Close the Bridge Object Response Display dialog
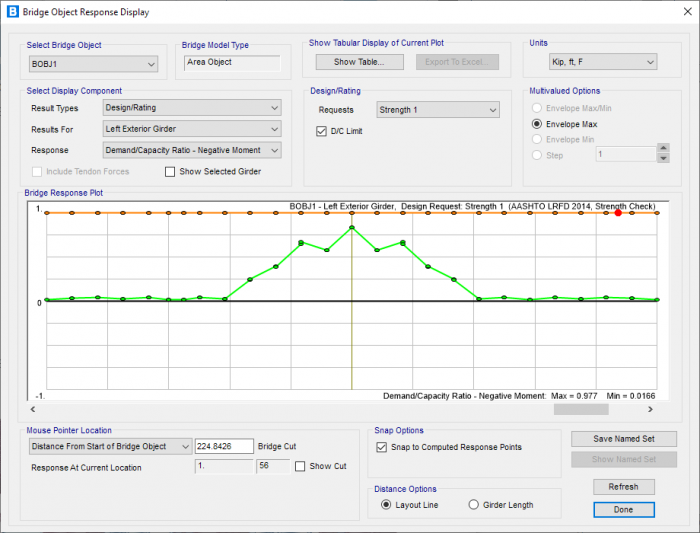 tap(688, 12)
